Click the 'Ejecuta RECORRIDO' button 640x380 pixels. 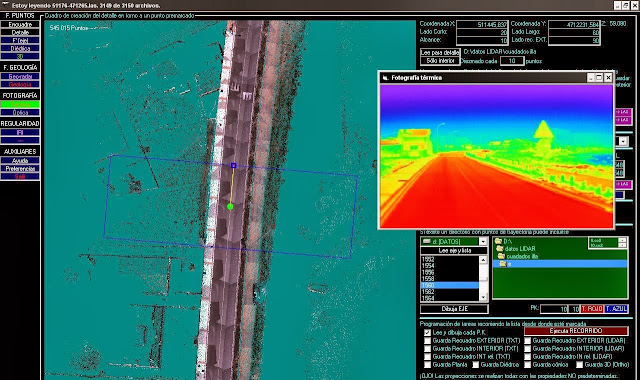pyautogui.click(x=576, y=331)
